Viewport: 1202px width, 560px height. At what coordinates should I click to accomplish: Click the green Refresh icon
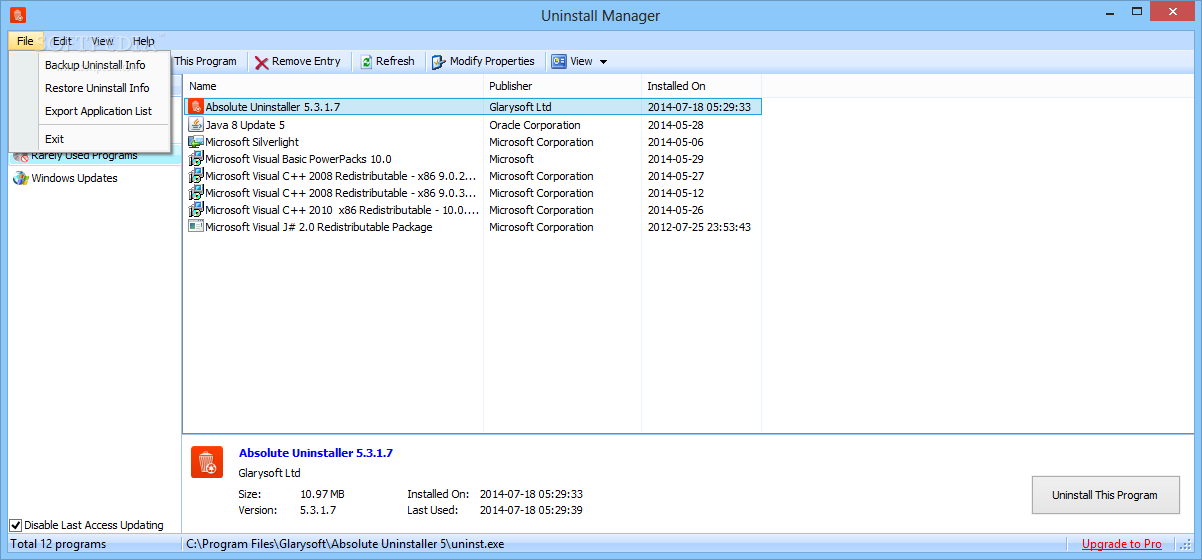click(366, 62)
